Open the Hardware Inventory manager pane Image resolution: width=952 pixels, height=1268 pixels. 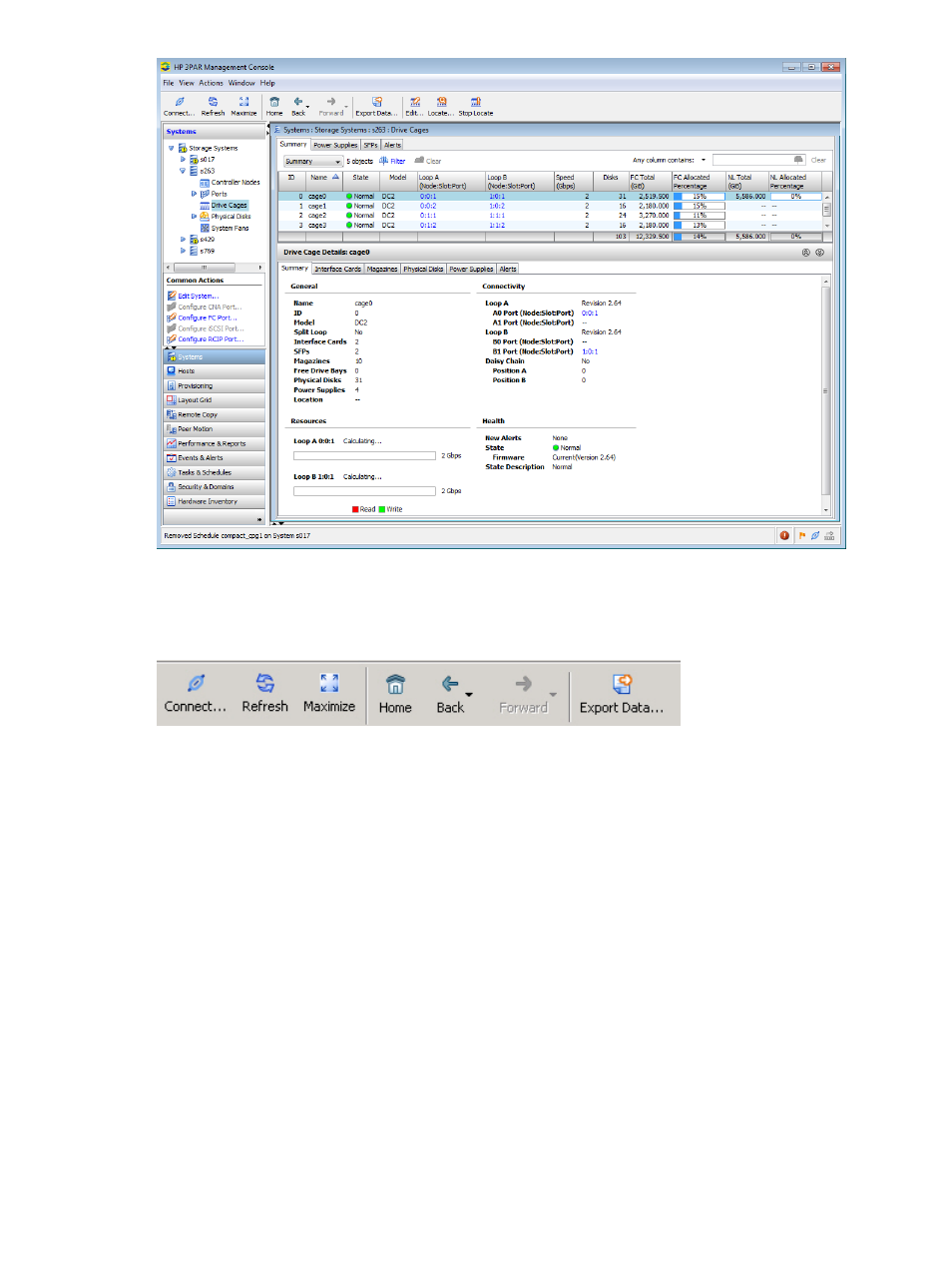point(214,501)
